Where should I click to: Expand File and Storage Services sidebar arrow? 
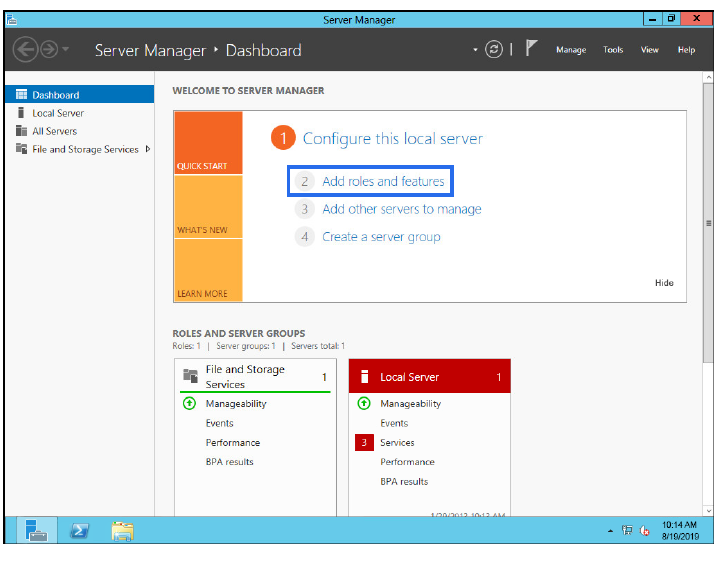(147, 149)
